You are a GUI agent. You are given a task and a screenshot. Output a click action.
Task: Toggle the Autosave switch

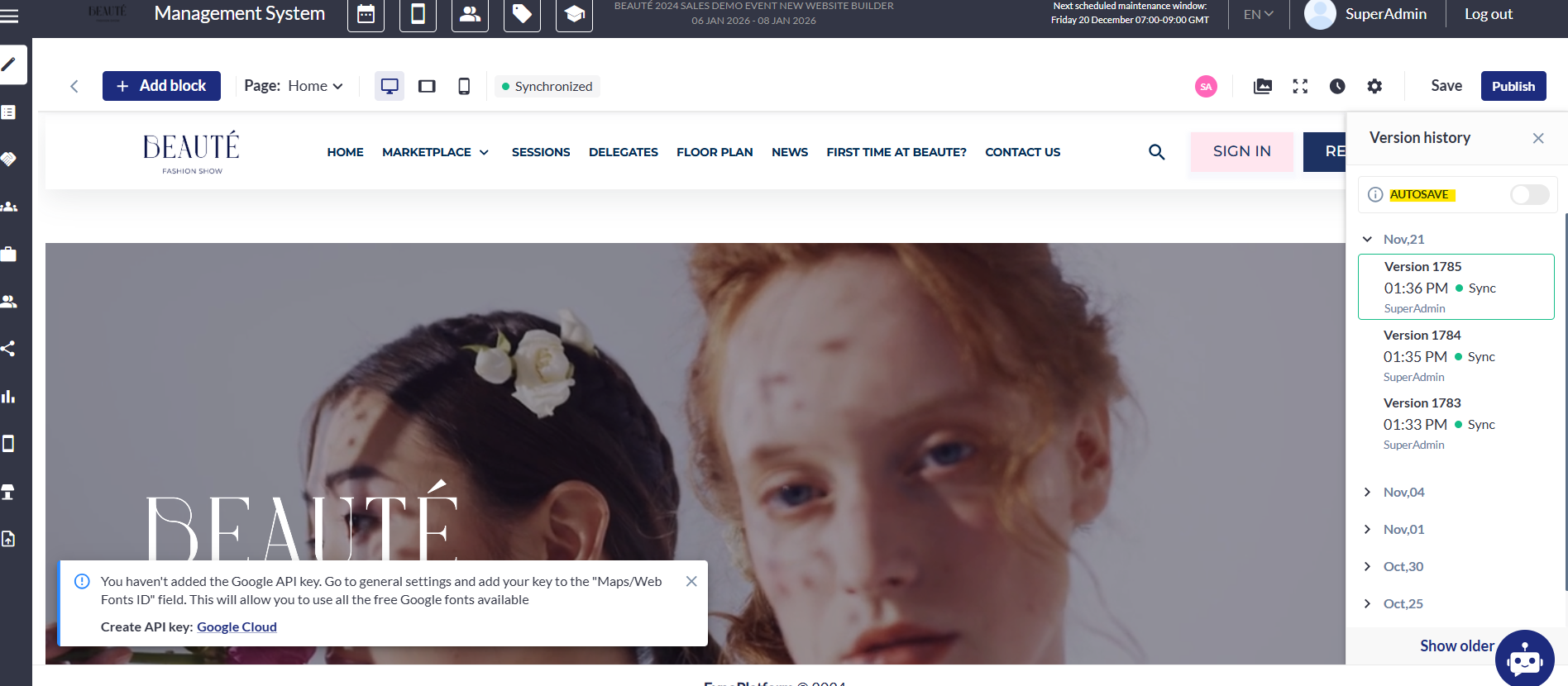pos(1529,194)
